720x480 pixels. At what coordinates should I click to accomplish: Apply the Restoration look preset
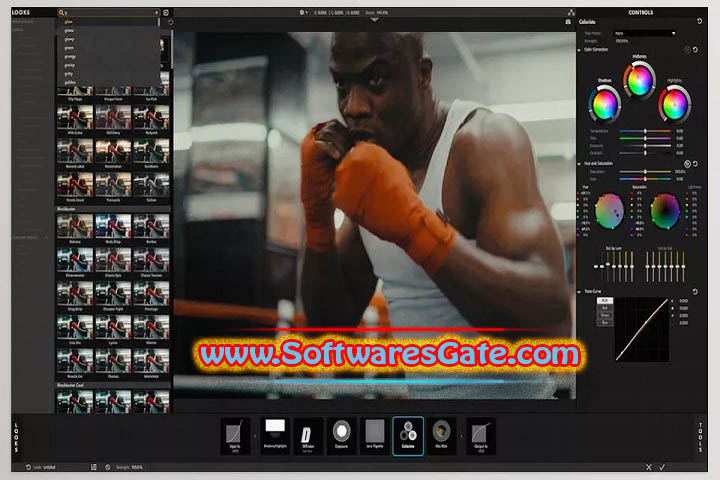(113, 153)
